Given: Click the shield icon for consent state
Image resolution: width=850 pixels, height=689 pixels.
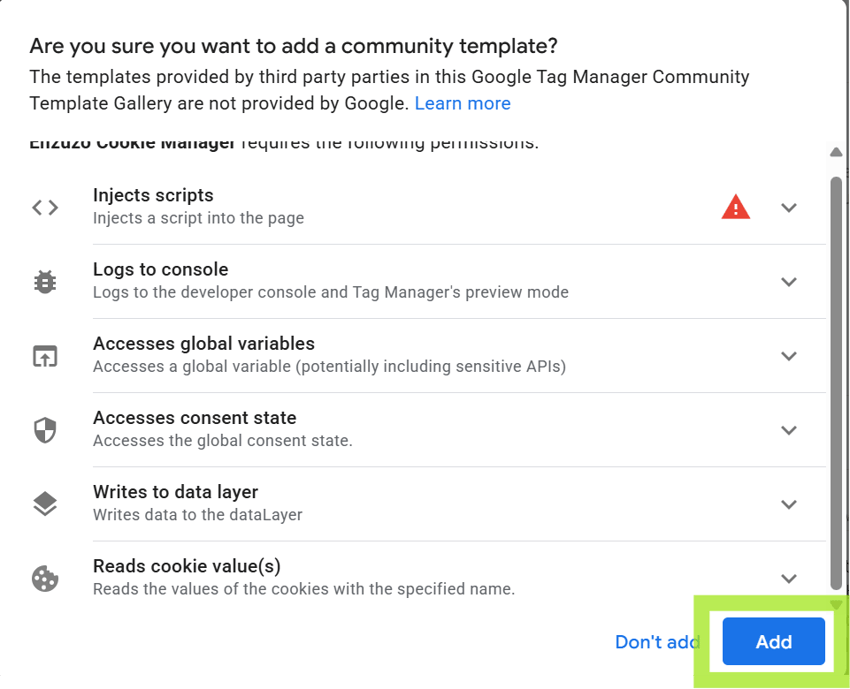Looking at the screenshot, I should (x=44, y=429).
